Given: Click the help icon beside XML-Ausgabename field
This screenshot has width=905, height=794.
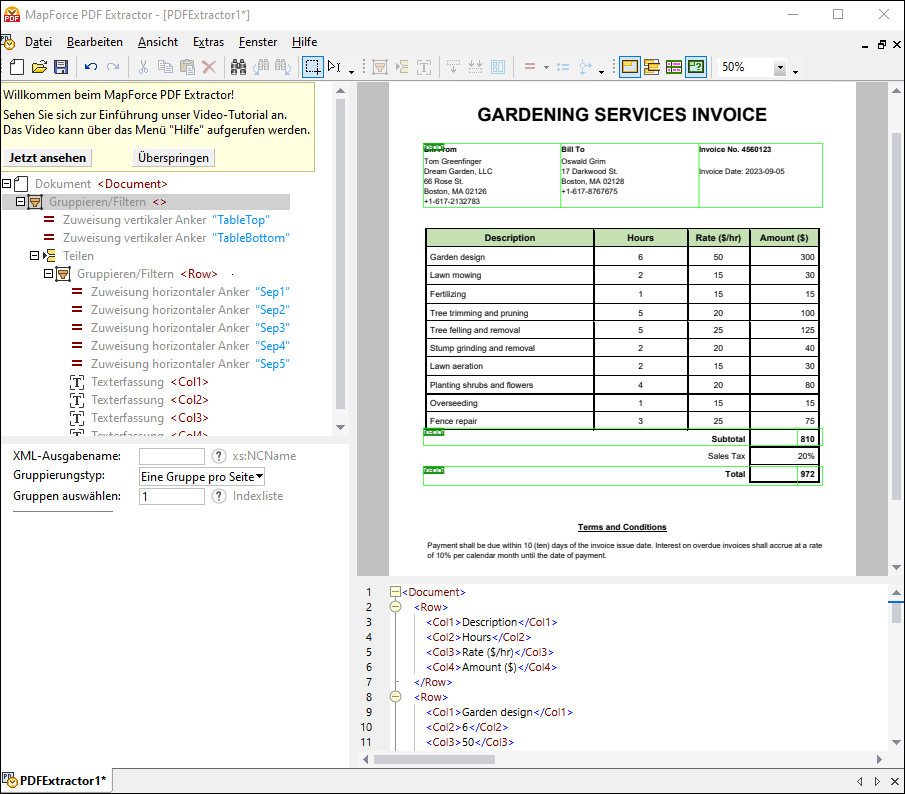Looking at the screenshot, I should pyautogui.click(x=219, y=456).
